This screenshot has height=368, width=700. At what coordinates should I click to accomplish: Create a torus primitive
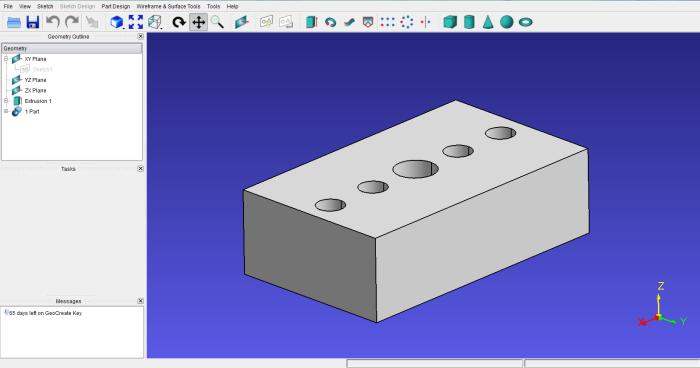click(526, 22)
